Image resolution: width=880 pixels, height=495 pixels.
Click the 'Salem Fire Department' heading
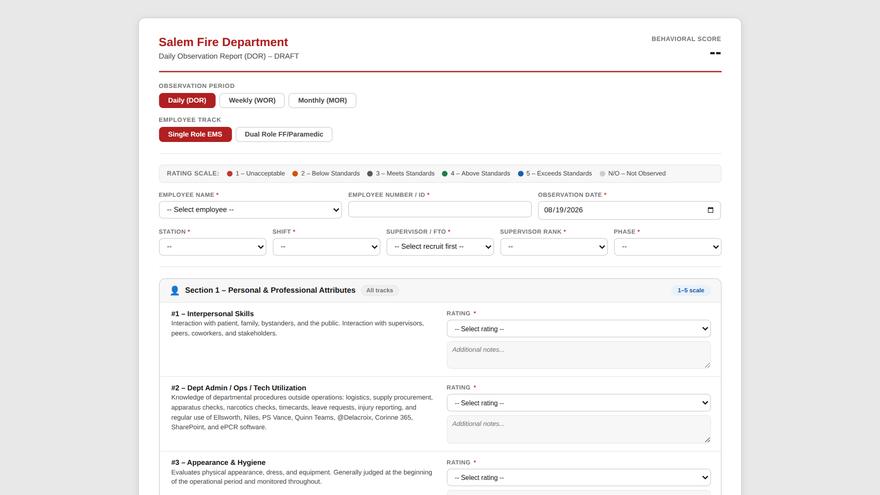pos(223,42)
